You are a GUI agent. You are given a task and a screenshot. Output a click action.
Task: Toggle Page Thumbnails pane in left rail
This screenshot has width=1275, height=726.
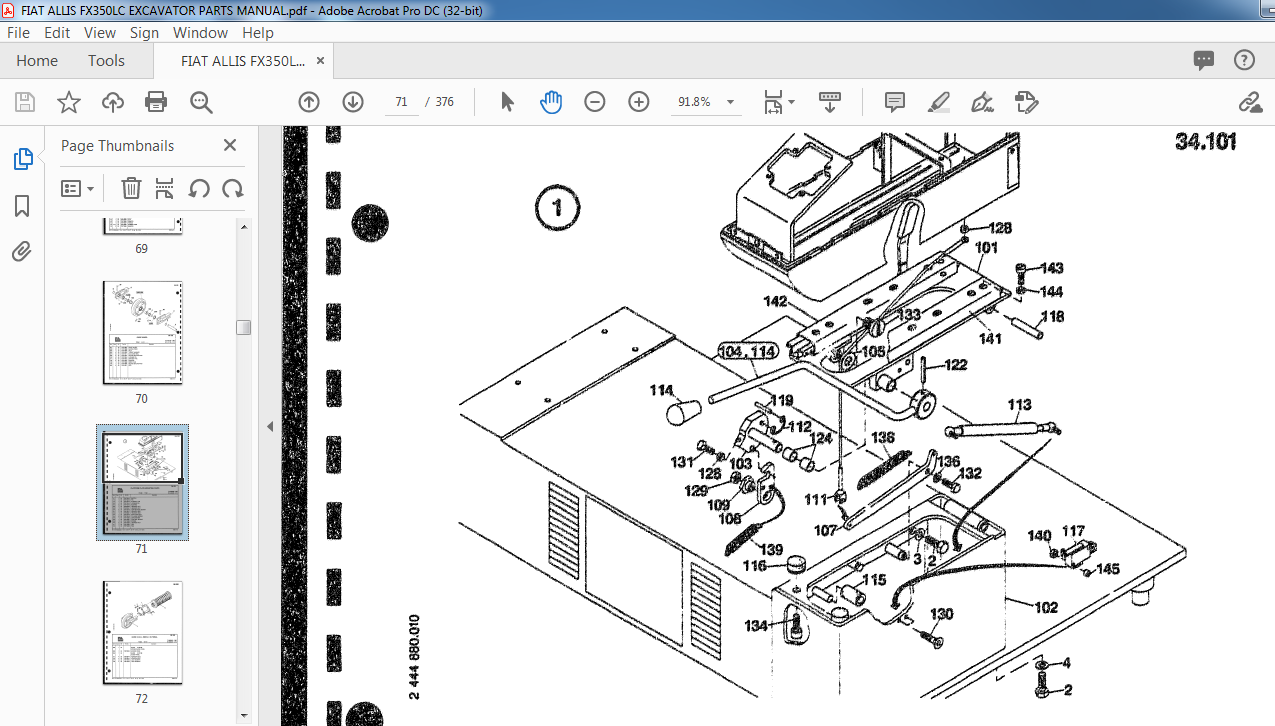click(x=22, y=159)
